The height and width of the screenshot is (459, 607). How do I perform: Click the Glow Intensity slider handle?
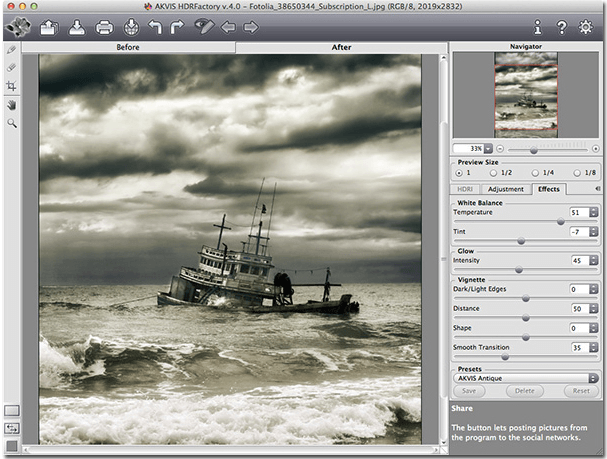click(x=519, y=270)
